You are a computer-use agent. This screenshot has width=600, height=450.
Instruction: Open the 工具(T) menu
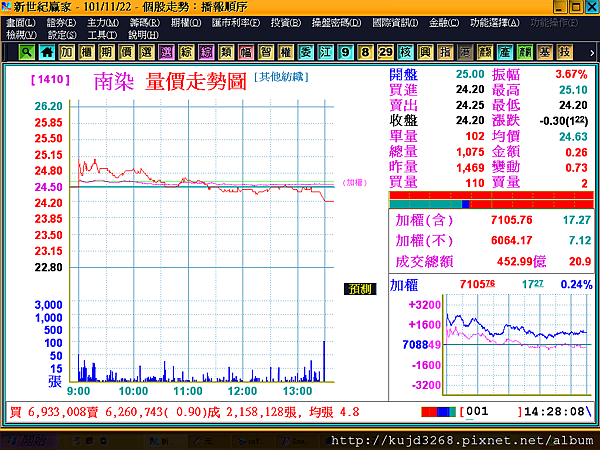(102, 35)
